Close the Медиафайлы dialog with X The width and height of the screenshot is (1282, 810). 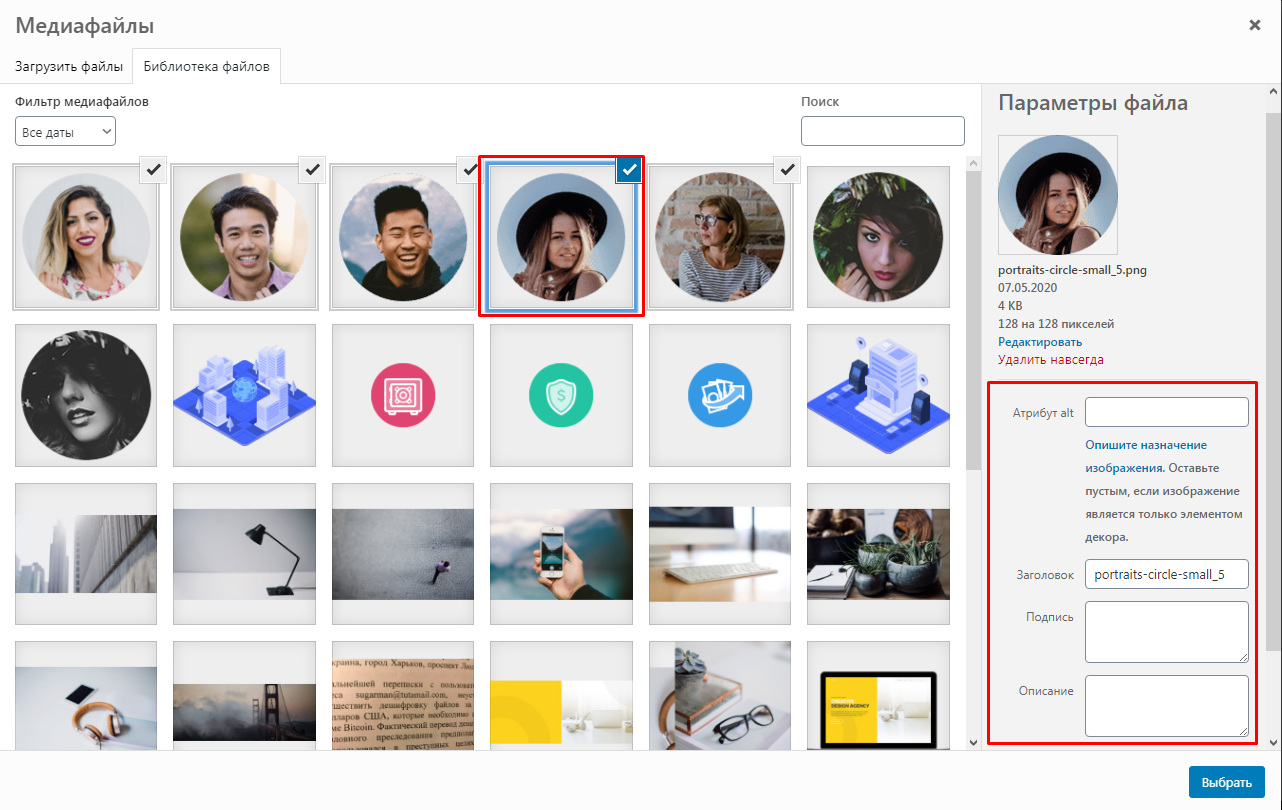tap(1254, 25)
